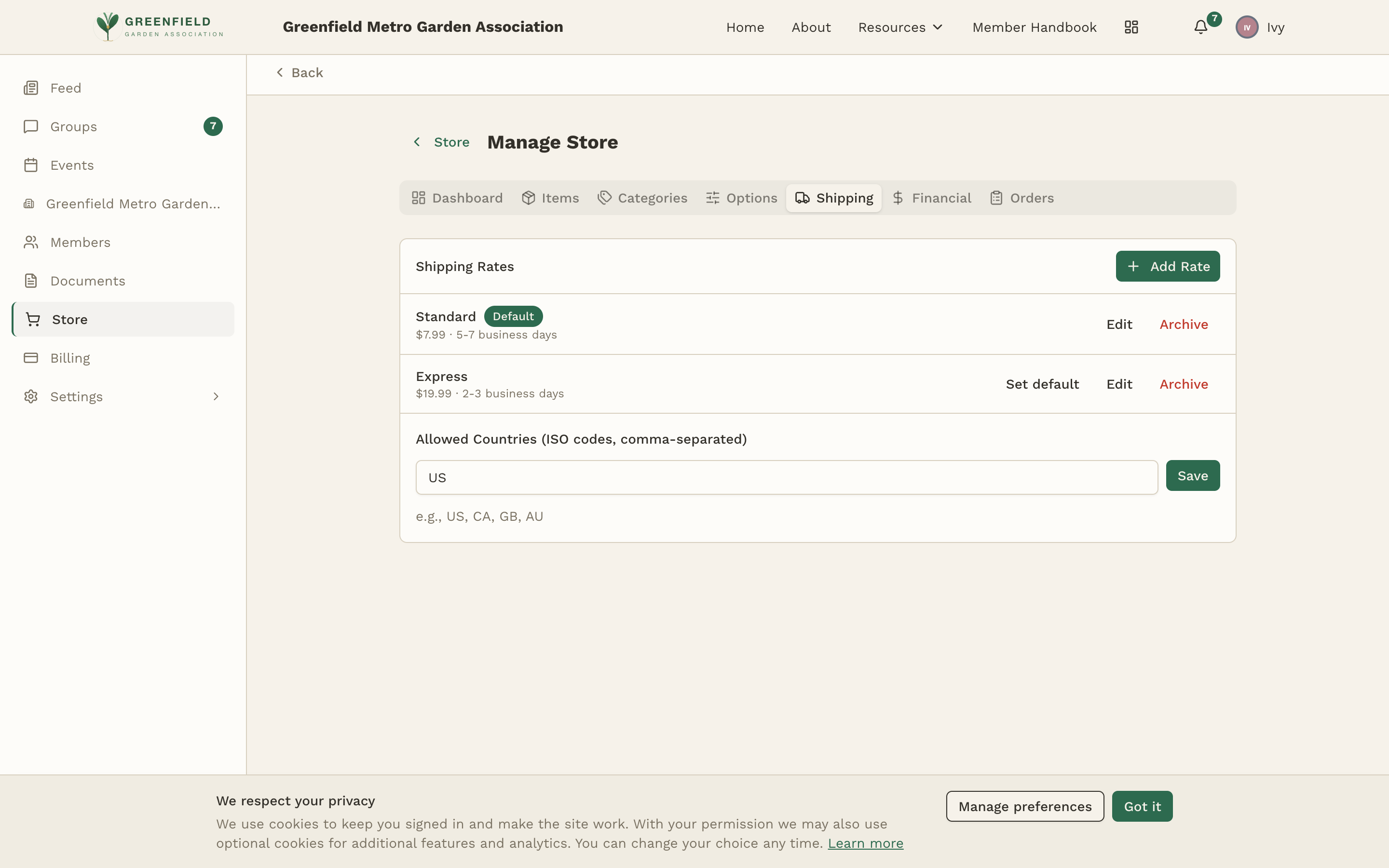This screenshot has width=1389, height=868.
Task: Click the Billing credit card icon
Action: (31, 358)
